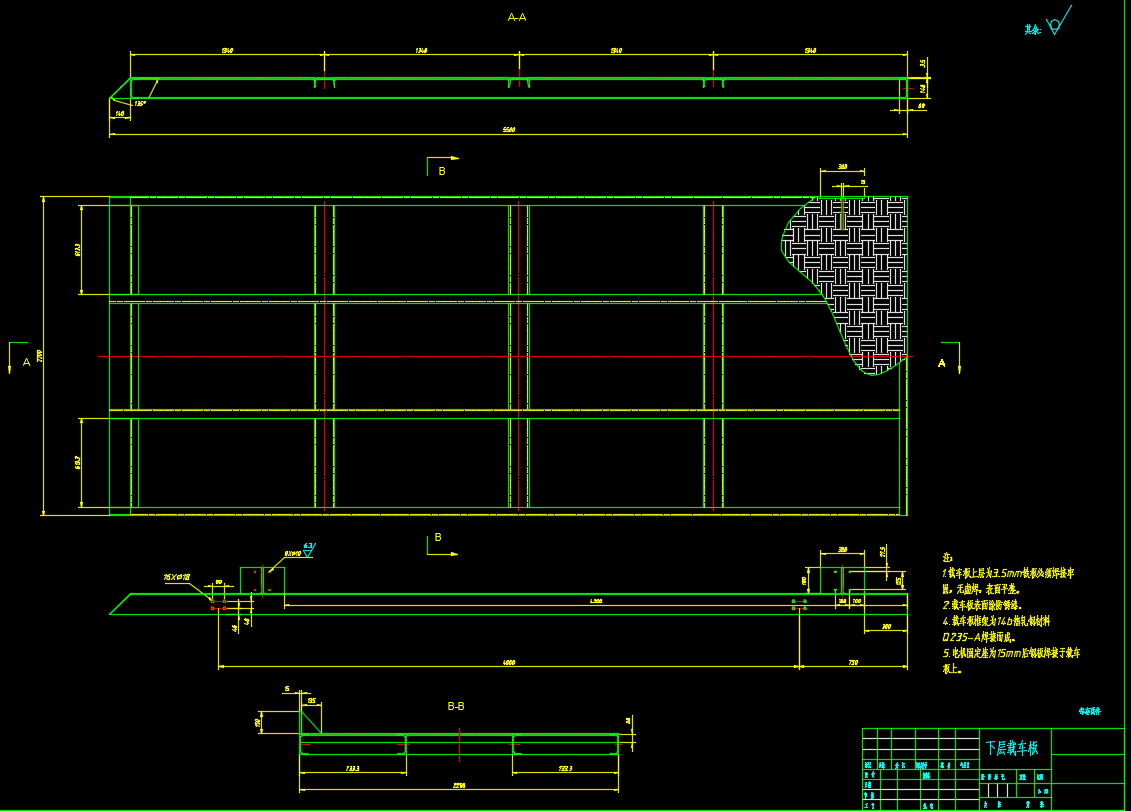Viewport: 1131px width, 811px height.
Task: Select the Q235-A material note line
Action: [x=979, y=636]
